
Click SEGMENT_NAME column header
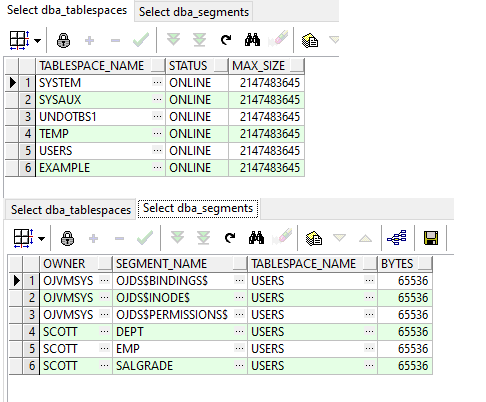point(180,264)
